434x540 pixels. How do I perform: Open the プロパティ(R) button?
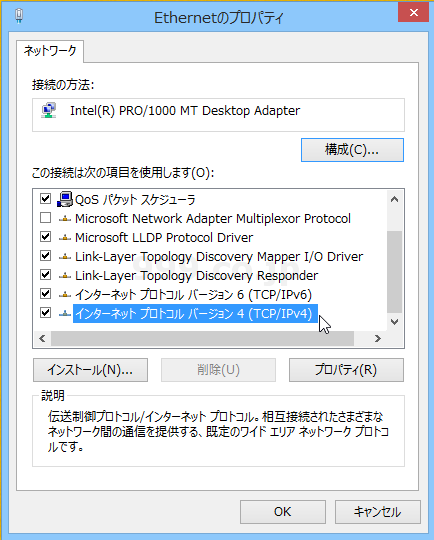pyautogui.click(x=346, y=370)
